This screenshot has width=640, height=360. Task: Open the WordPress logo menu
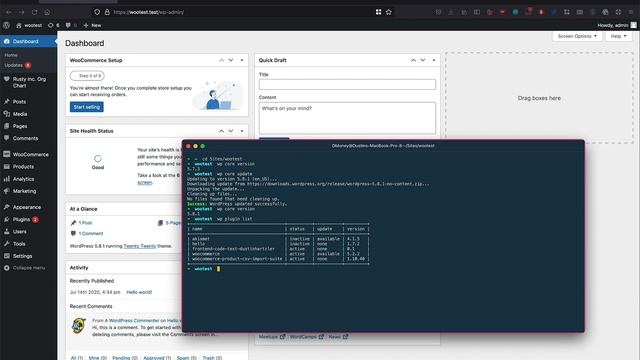coord(6,25)
